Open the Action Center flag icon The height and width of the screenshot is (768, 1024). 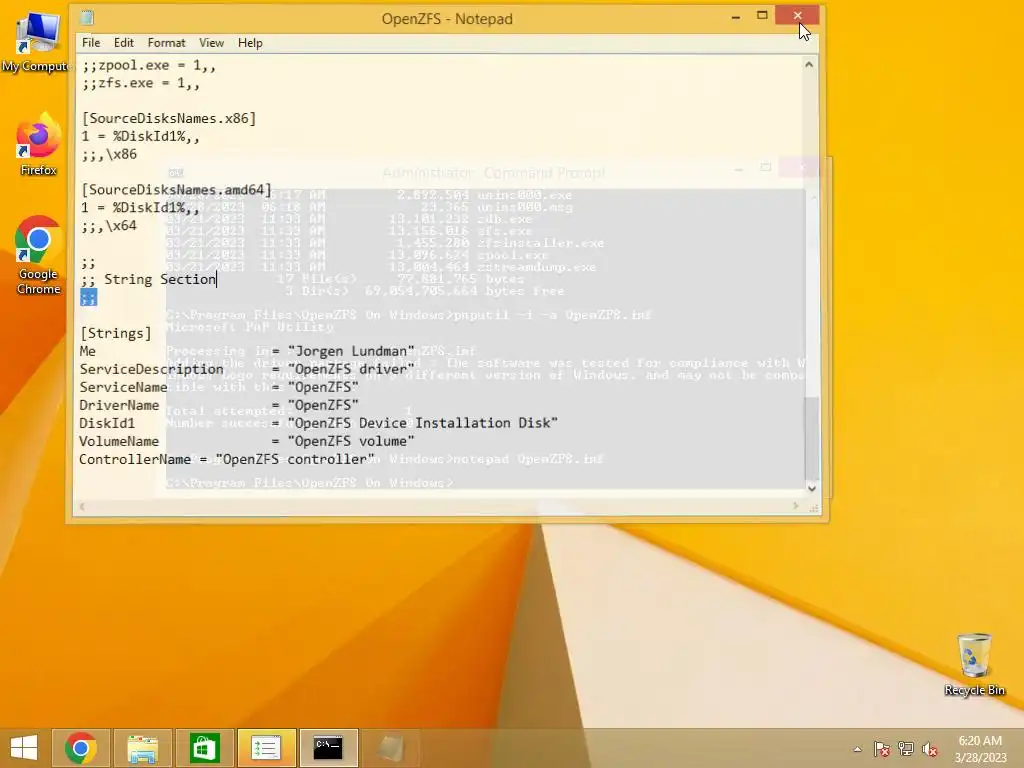click(x=881, y=749)
